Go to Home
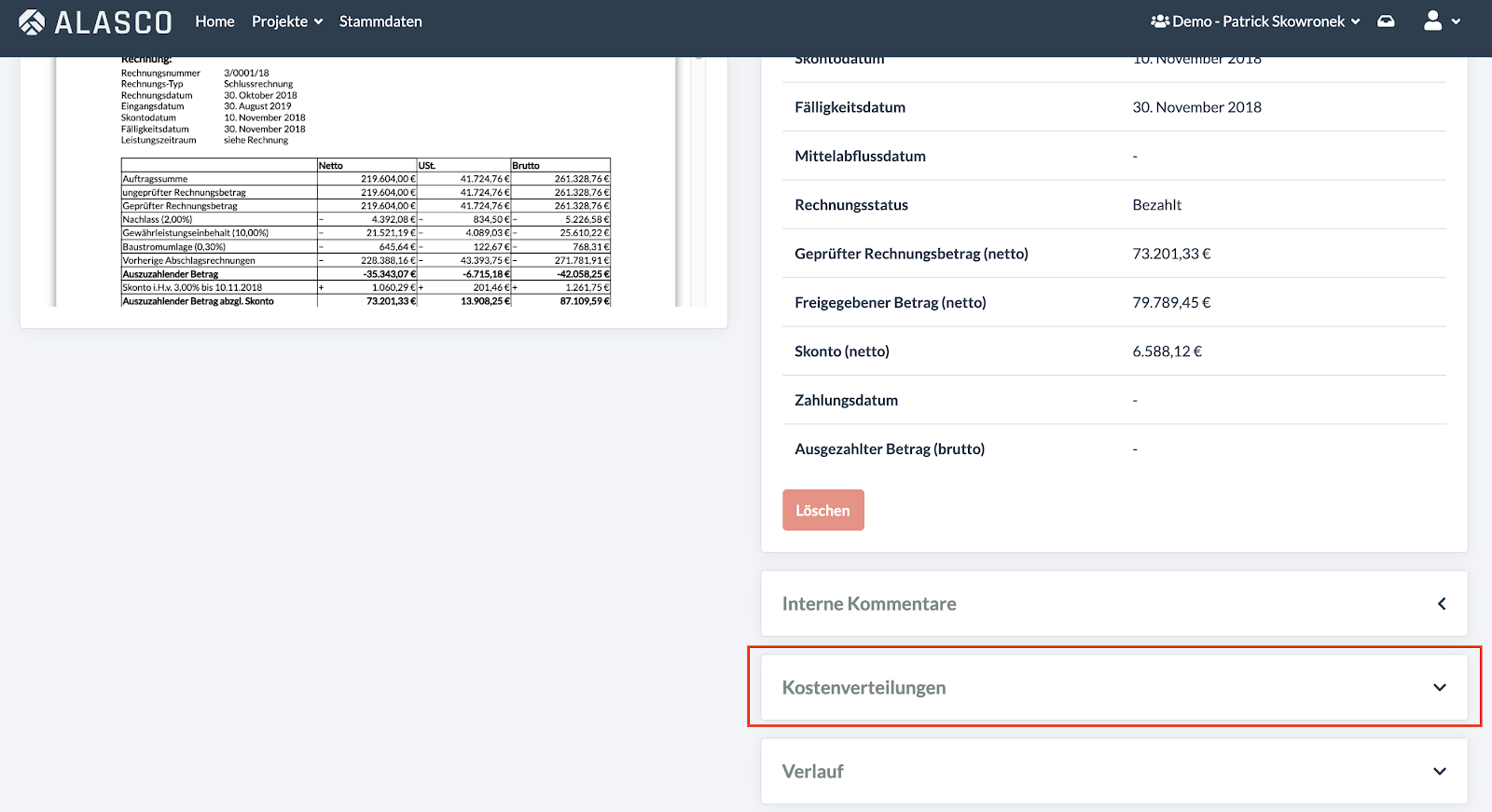Screen dimensions: 1492x812 pyautogui.click(x=214, y=21)
